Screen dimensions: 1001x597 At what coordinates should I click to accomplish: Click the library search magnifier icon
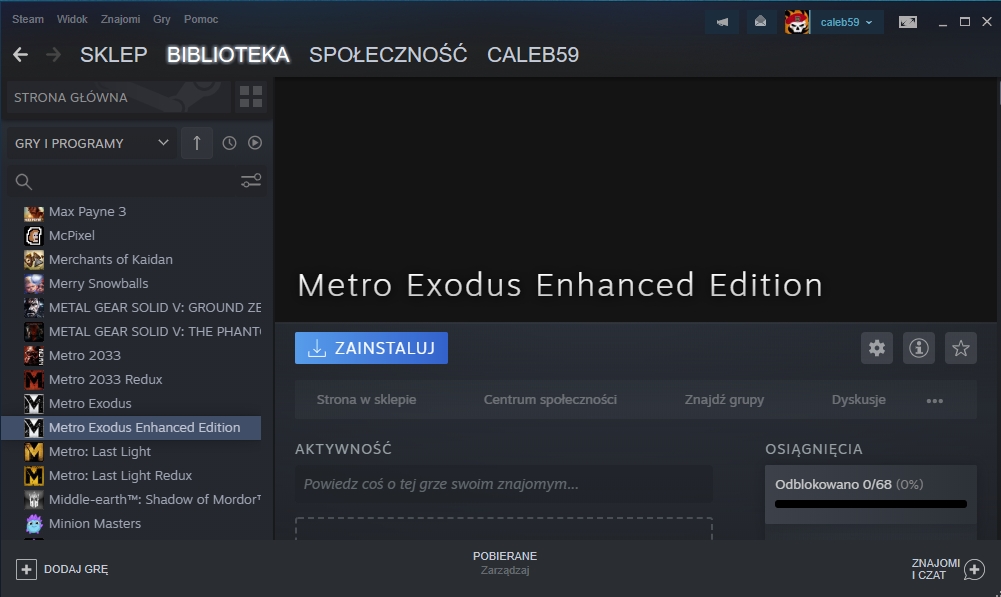(24, 182)
